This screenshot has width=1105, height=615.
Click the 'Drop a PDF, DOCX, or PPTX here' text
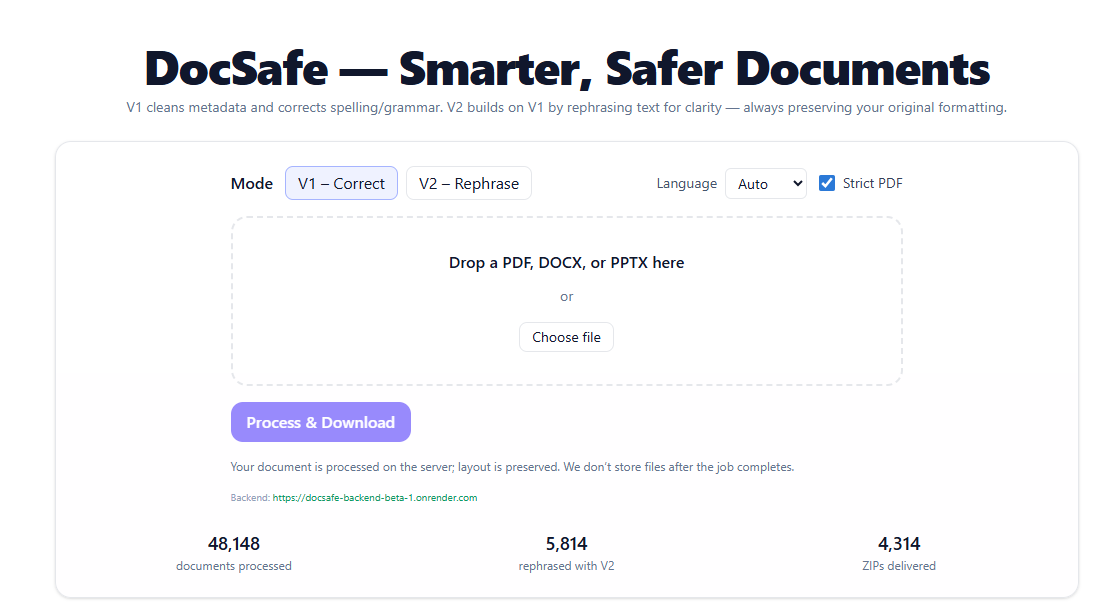[x=566, y=263]
